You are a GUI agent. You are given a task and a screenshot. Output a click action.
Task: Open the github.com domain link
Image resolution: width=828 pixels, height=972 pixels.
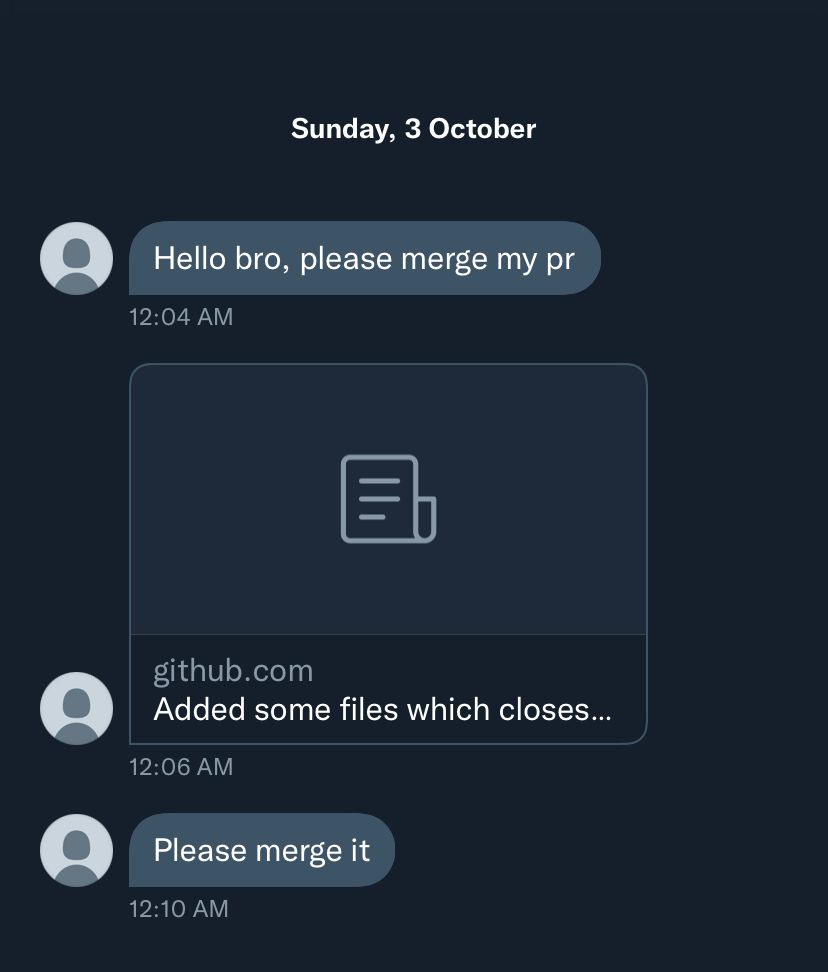[233, 672]
